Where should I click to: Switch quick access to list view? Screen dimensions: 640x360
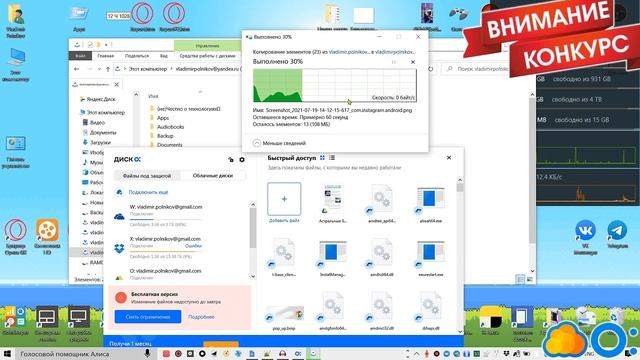332,158
